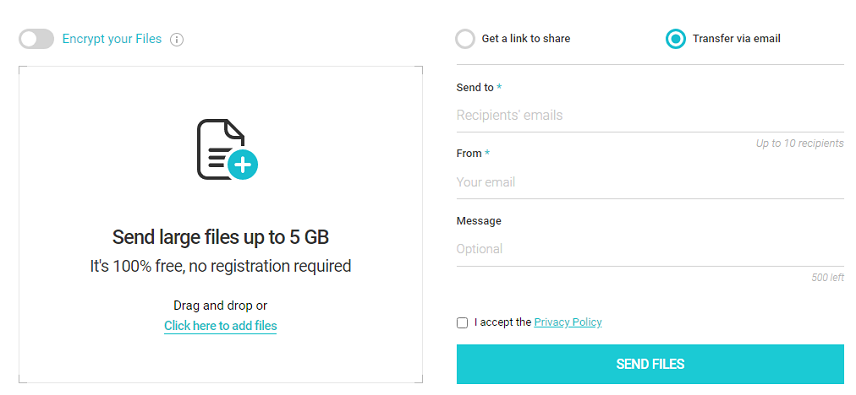The width and height of the screenshot is (856, 395).
Task: Select the Transfer via email radio button
Action: pos(675,39)
